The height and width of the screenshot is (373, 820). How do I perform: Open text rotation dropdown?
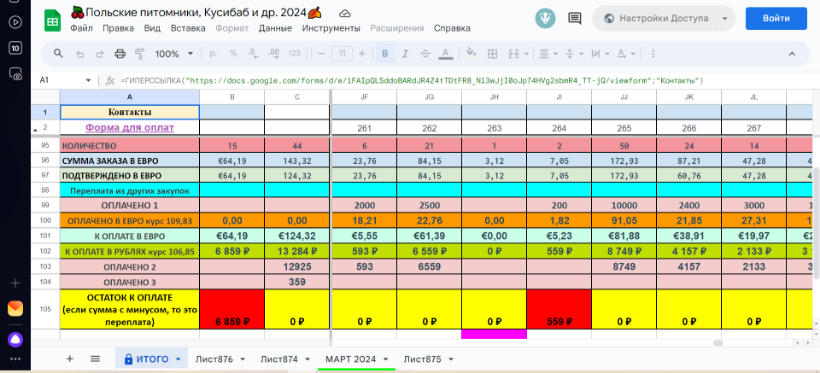[625, 53]
